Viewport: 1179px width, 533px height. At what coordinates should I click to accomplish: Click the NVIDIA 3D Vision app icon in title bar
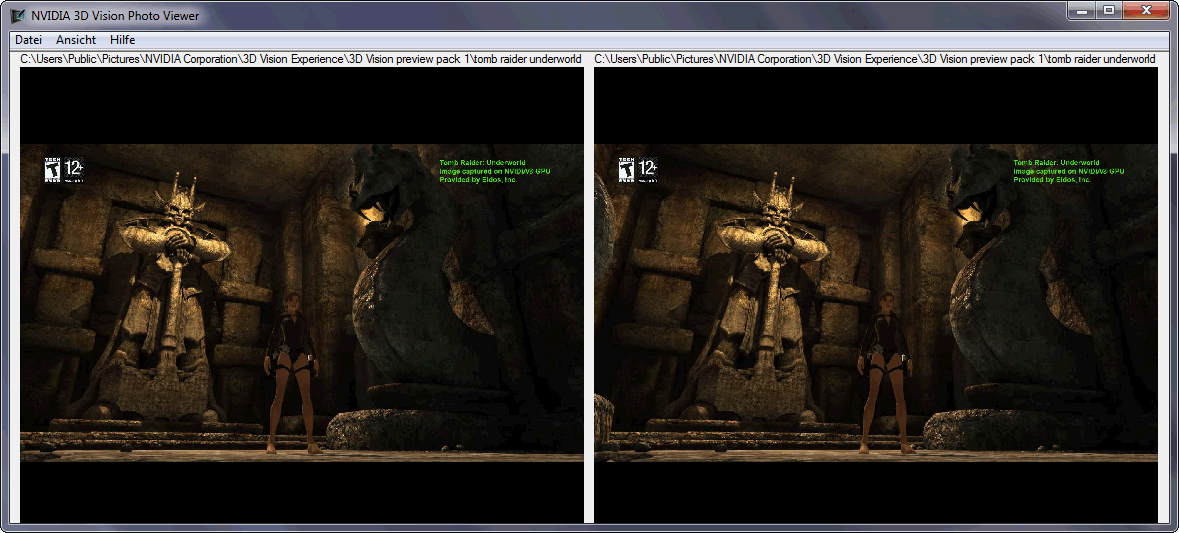[x=18, y=15]
